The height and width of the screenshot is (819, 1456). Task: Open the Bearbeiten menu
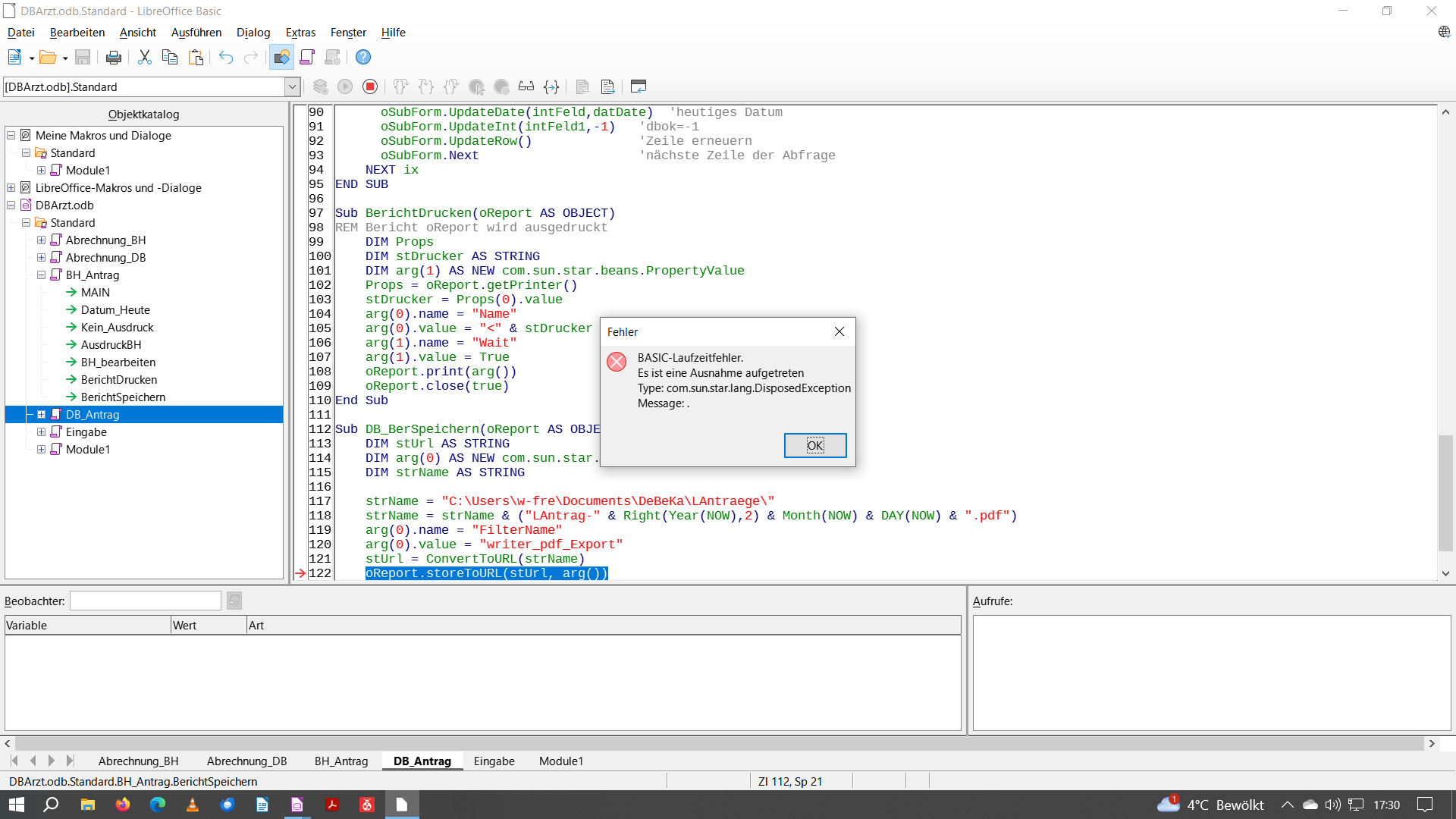point(77,33)
